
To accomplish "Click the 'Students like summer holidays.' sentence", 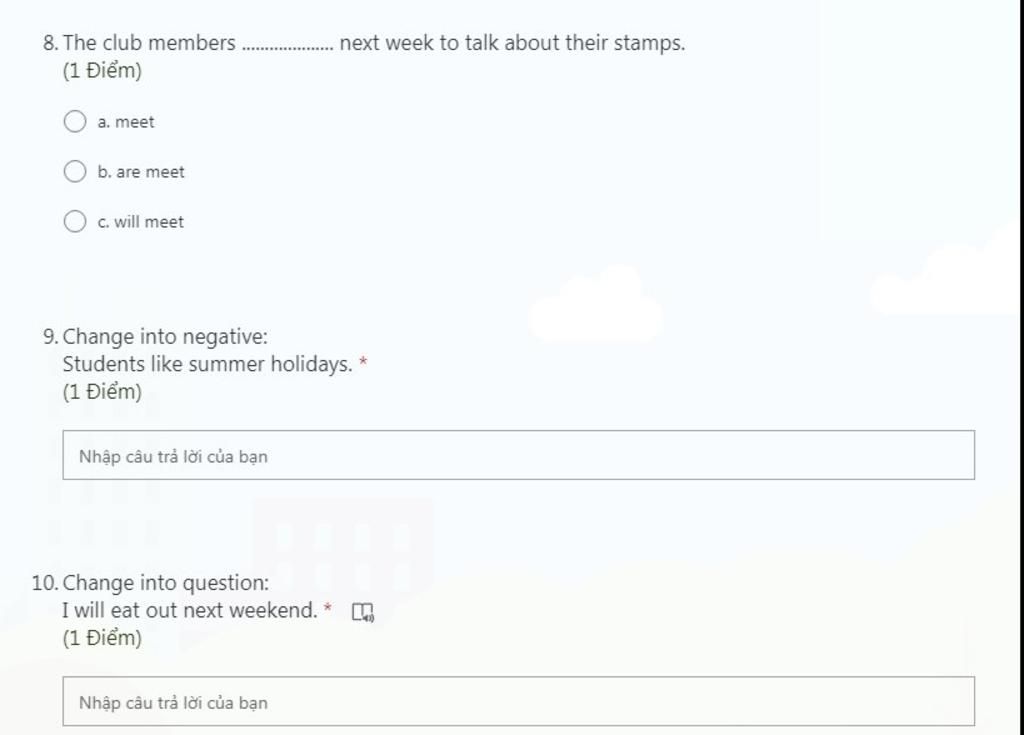I will coord(208,364).
